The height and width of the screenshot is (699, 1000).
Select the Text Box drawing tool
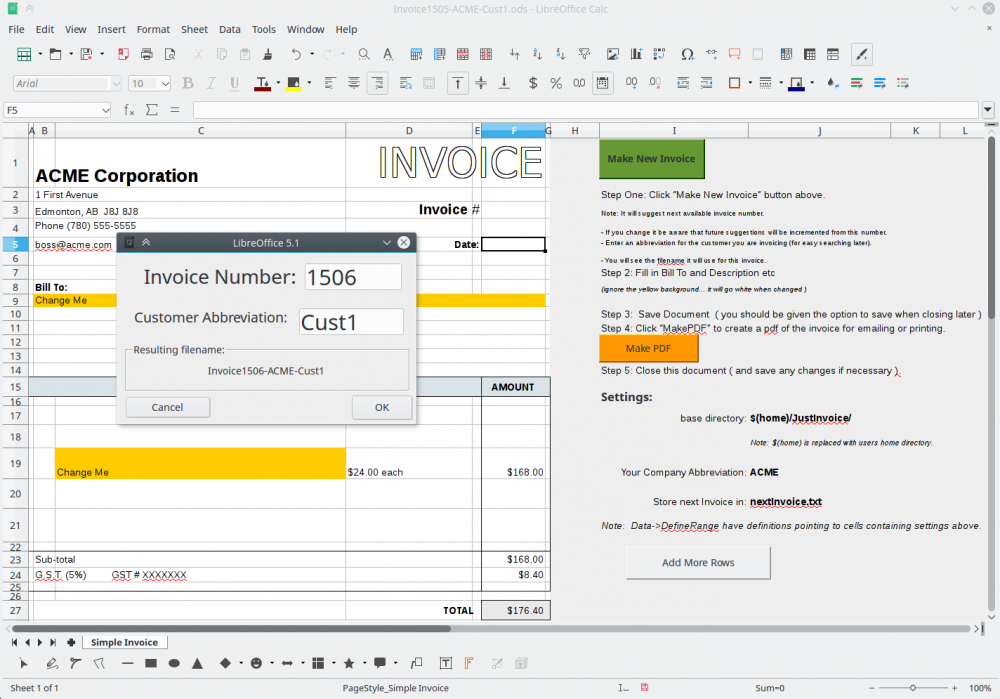pyautogui.click(x=446, y=663)
